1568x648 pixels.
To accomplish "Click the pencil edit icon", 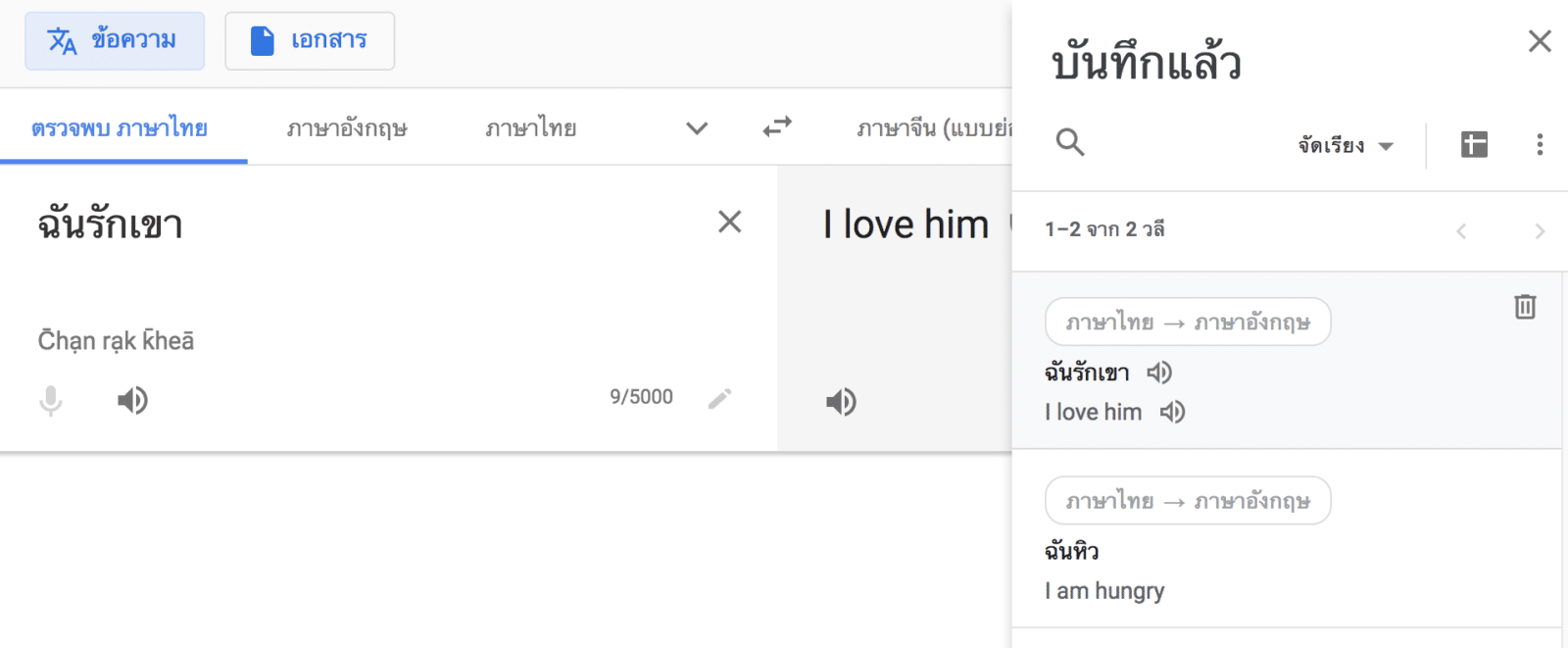I will tap(720, 398).
